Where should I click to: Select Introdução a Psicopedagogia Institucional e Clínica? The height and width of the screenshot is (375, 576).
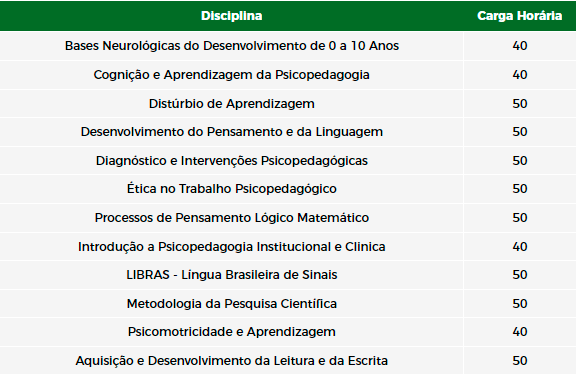[231, 247]
